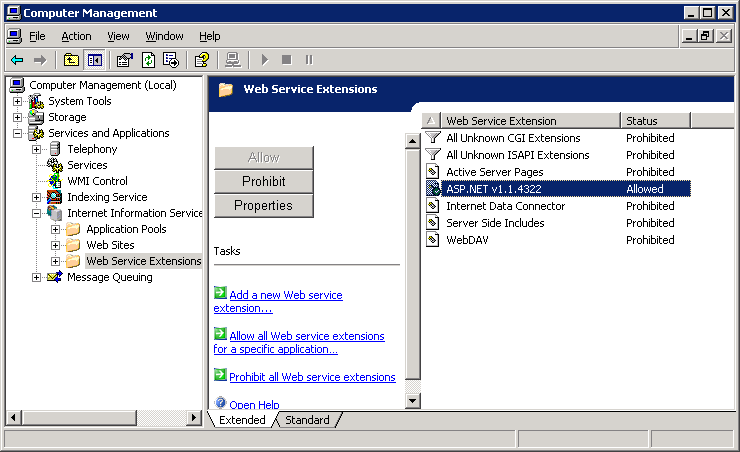Click the Prohibit button
740x452 pixels.
pyautogui.click(x=264, y=181)
